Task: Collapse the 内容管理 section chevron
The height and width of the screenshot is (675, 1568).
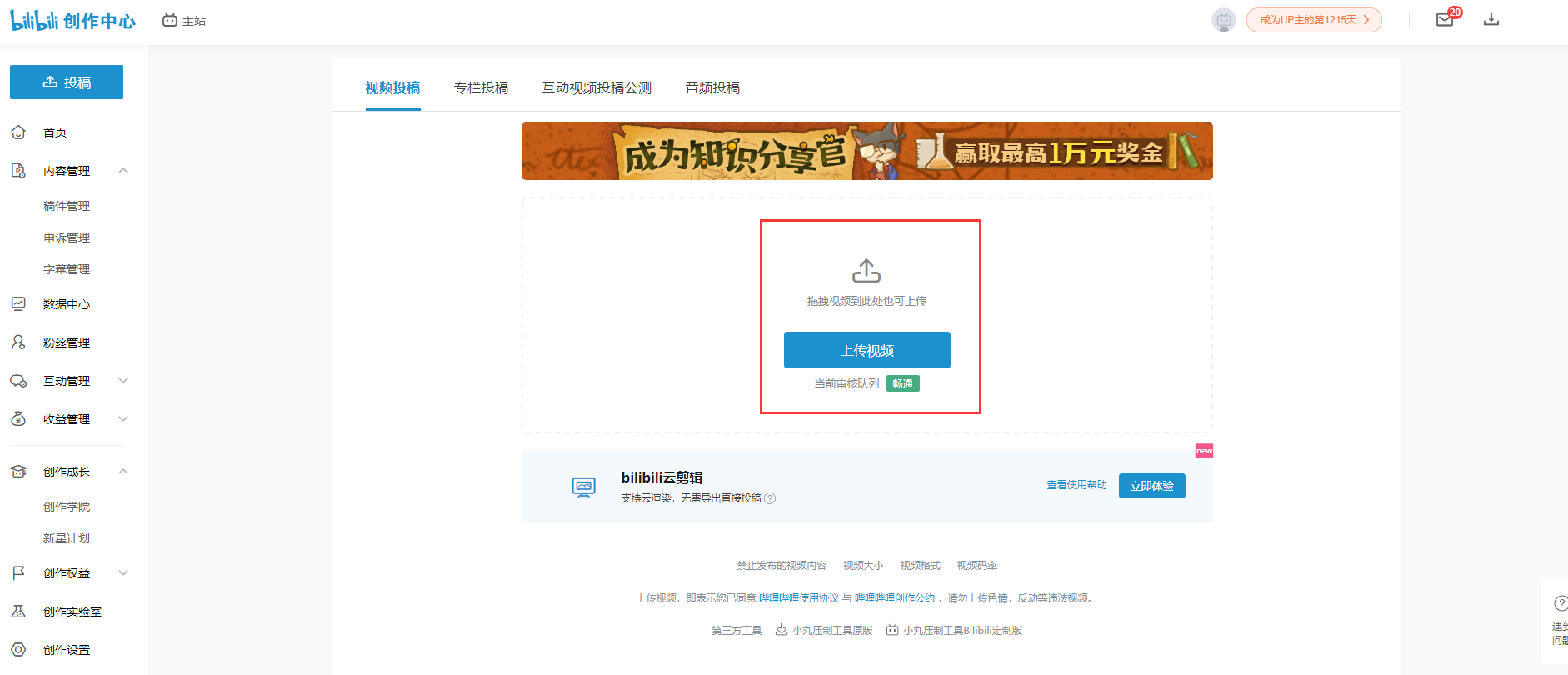Action: pos(123,171)
